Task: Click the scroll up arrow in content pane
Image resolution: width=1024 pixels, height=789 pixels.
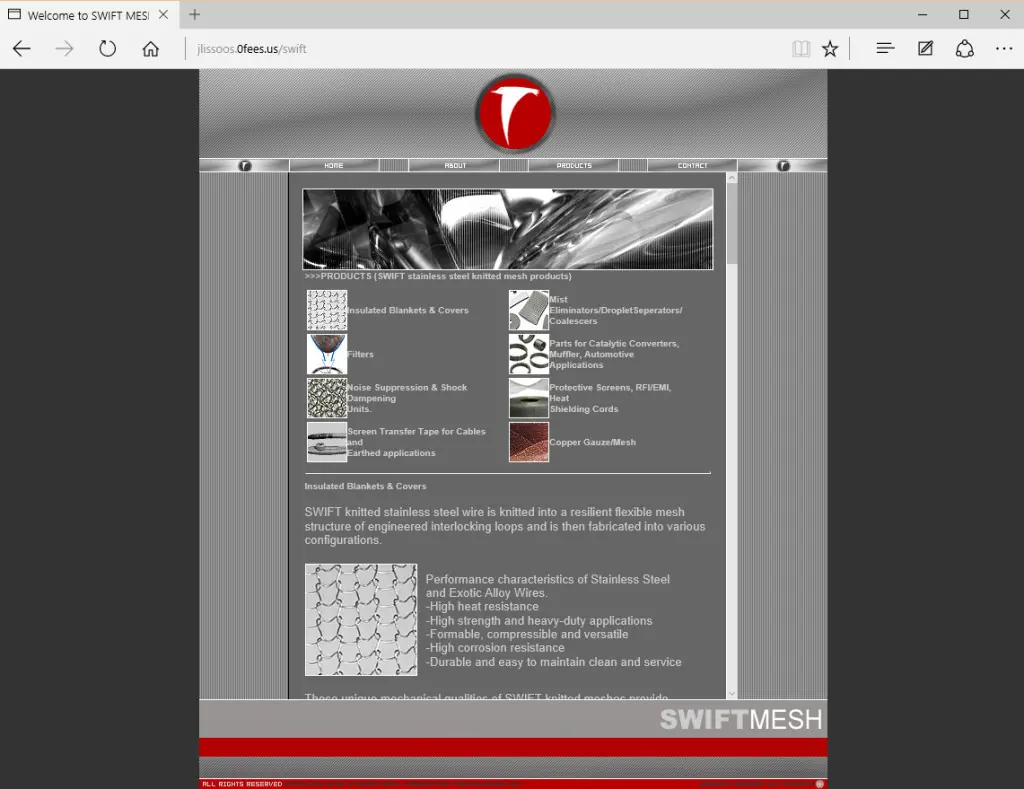Action: click(731, 178)
